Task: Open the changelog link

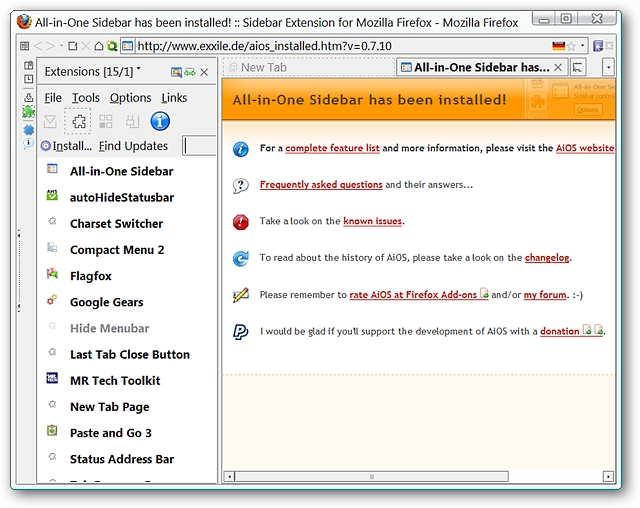Action: [x=547, y=257]
